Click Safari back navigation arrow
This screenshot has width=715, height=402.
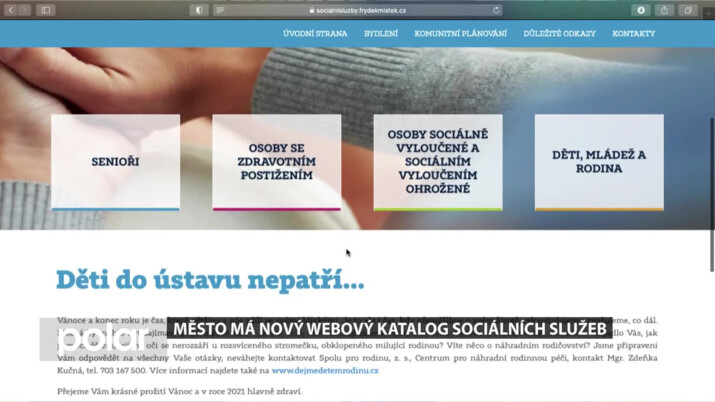[9, 10]
